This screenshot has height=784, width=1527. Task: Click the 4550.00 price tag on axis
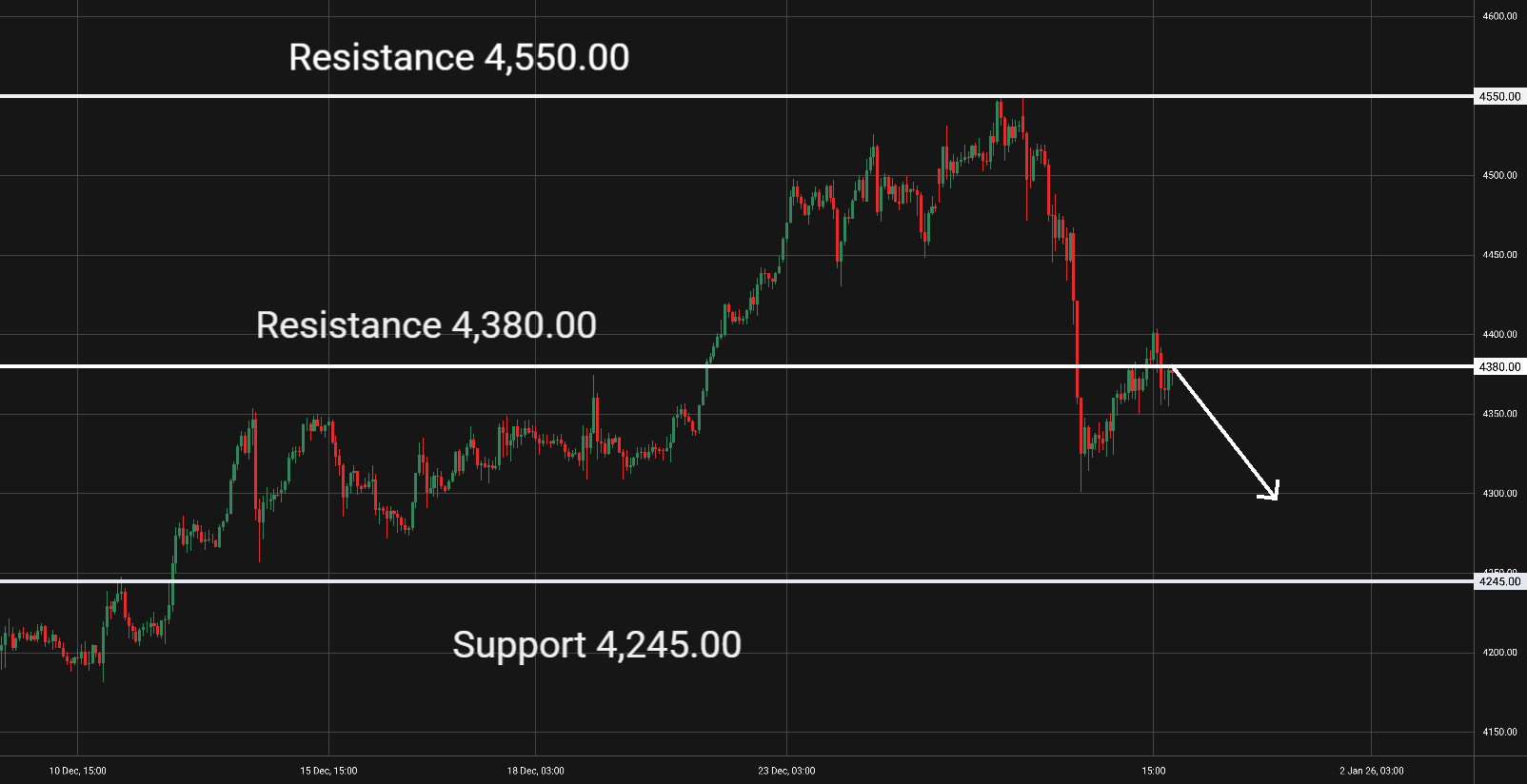click(x=1499, y=96)
